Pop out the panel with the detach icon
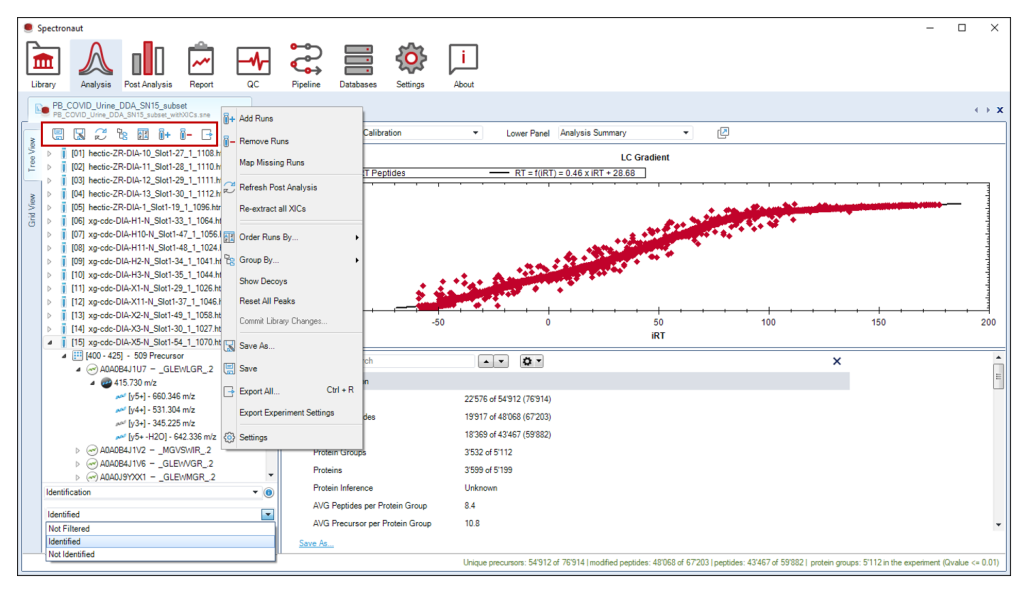 tap(723, 133)
